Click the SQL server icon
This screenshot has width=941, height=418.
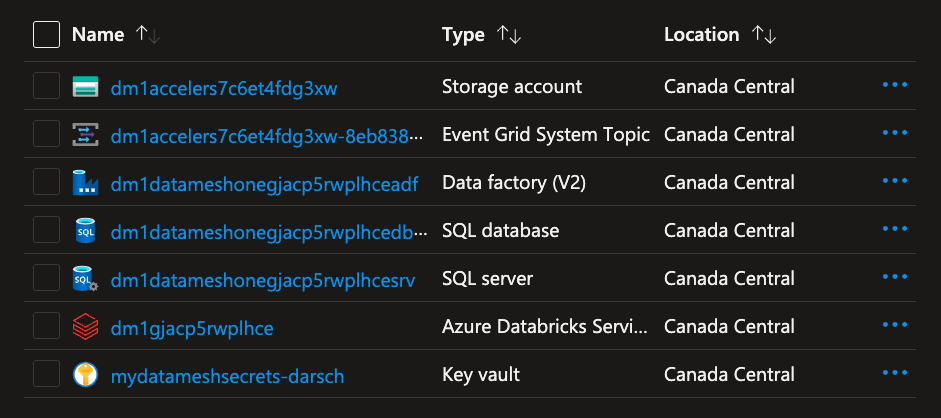(x=85, y=279)
